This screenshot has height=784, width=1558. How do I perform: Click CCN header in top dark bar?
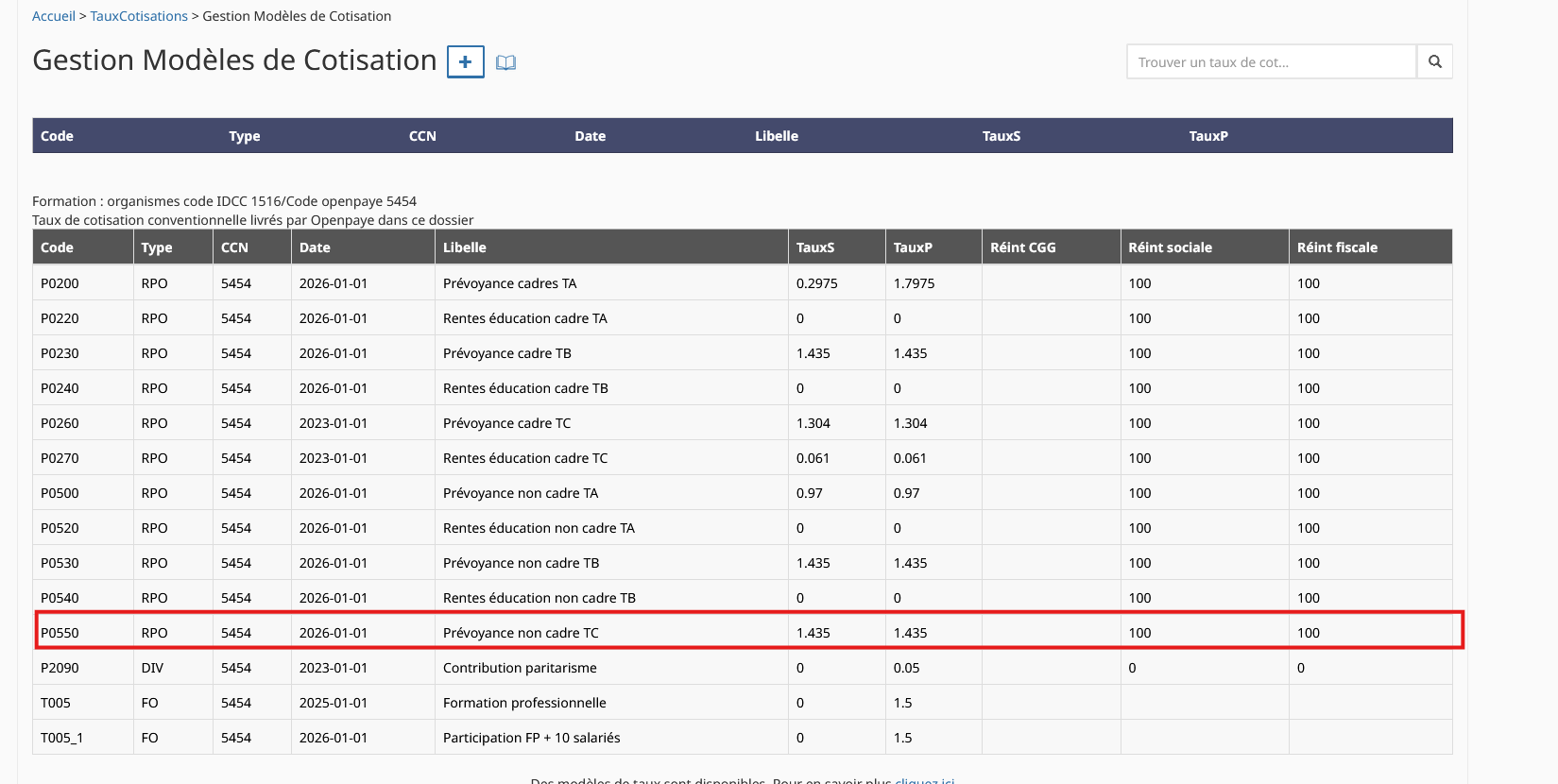(x=422, y=136)
